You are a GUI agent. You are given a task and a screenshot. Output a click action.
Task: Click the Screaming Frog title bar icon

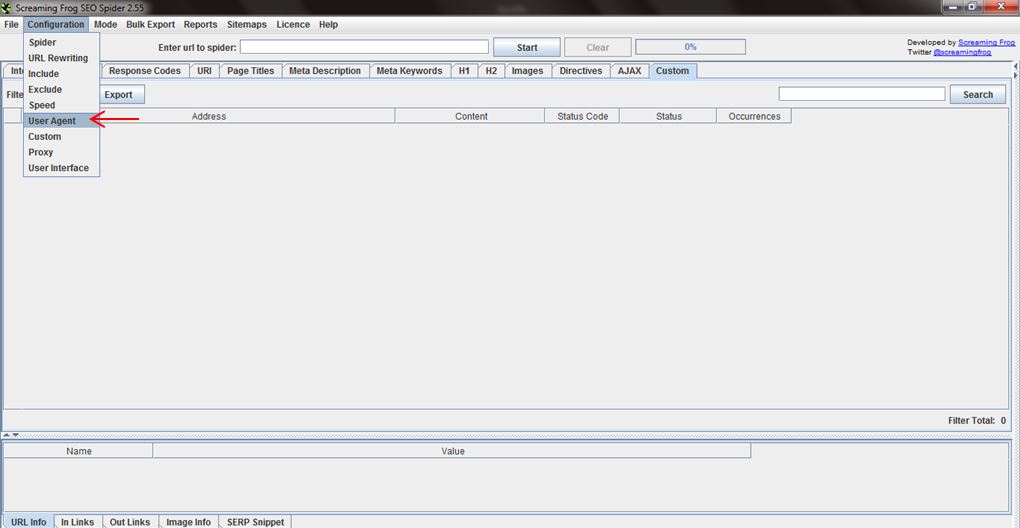(7, 8)
